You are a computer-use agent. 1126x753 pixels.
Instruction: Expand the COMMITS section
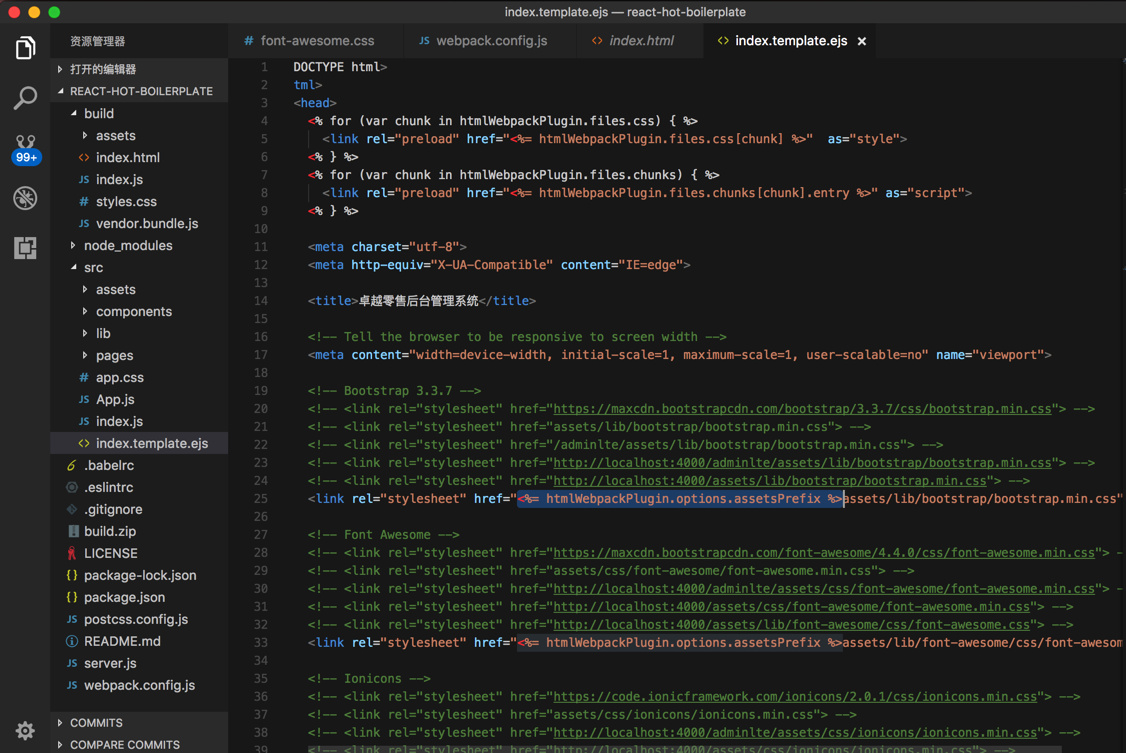pyautogui.click(x=96, y=722)
